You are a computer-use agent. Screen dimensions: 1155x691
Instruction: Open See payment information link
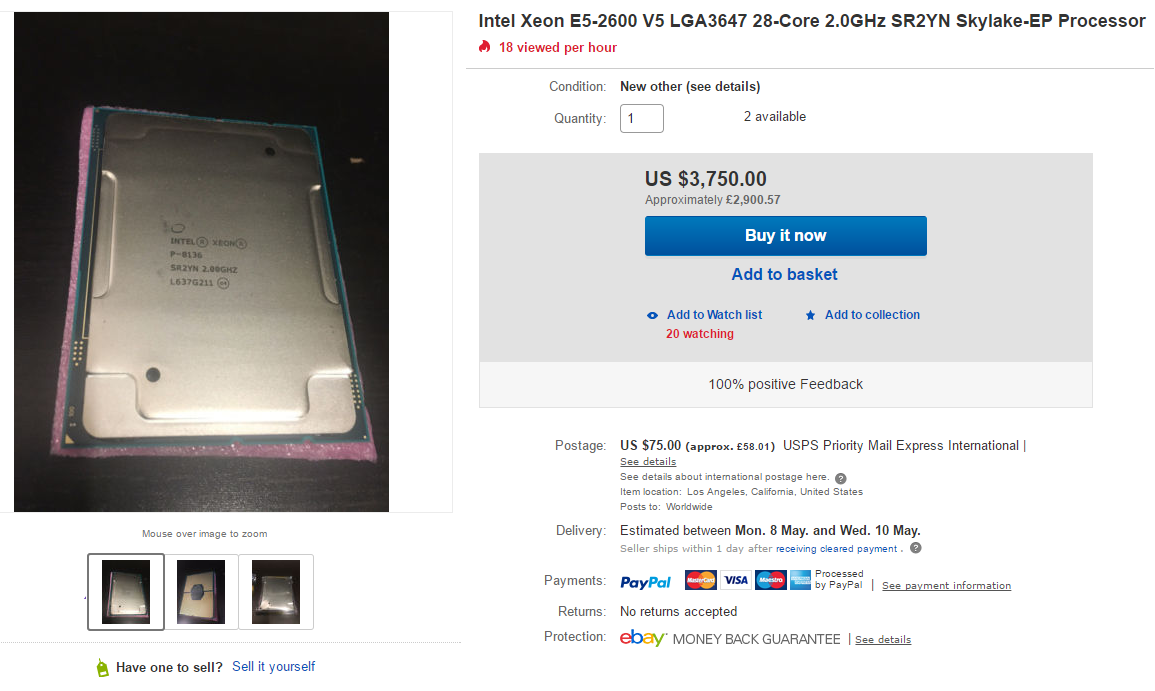click(946, 586)
